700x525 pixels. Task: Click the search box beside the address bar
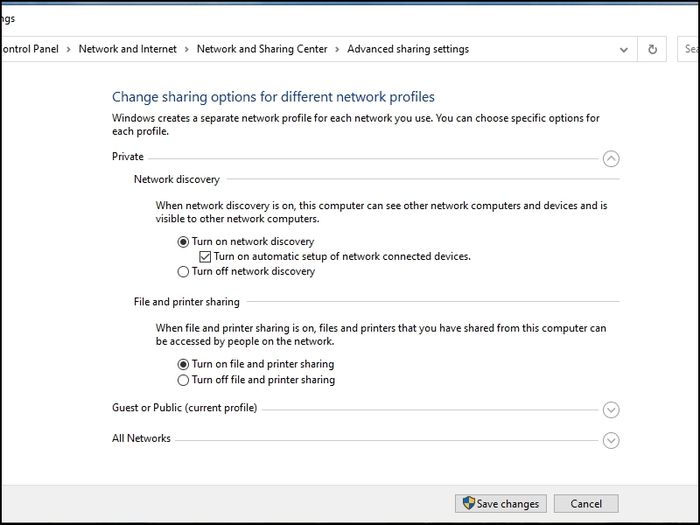coord(688,49)
